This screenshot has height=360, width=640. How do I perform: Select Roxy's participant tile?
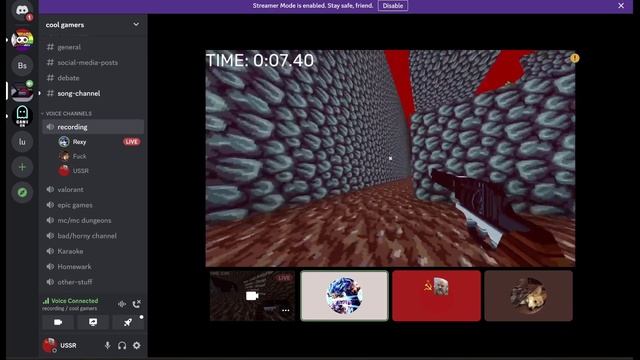[x=344, y=296]
